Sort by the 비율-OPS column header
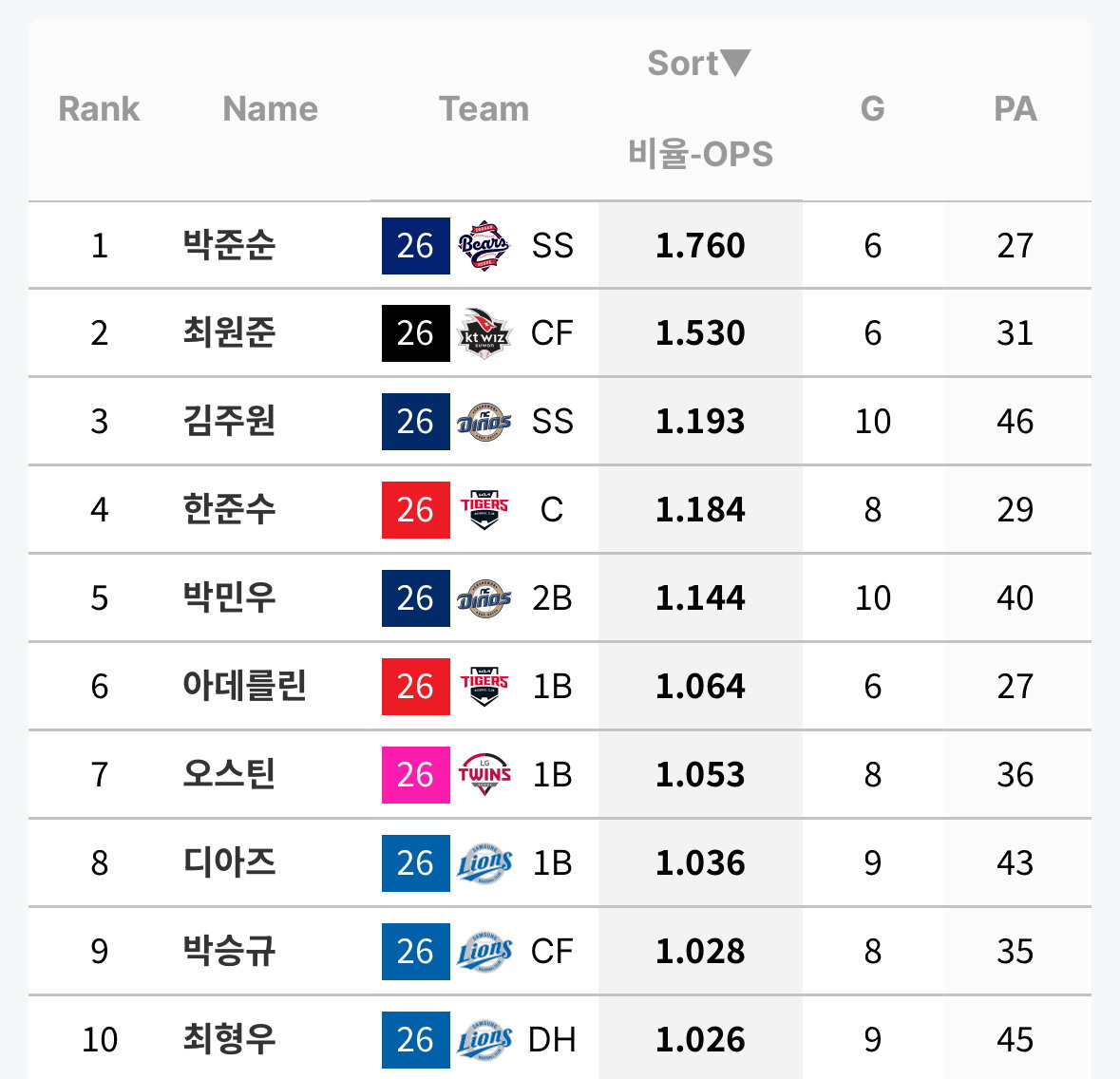Viewport: 1120px width, 1079px height. coord(700,154)
